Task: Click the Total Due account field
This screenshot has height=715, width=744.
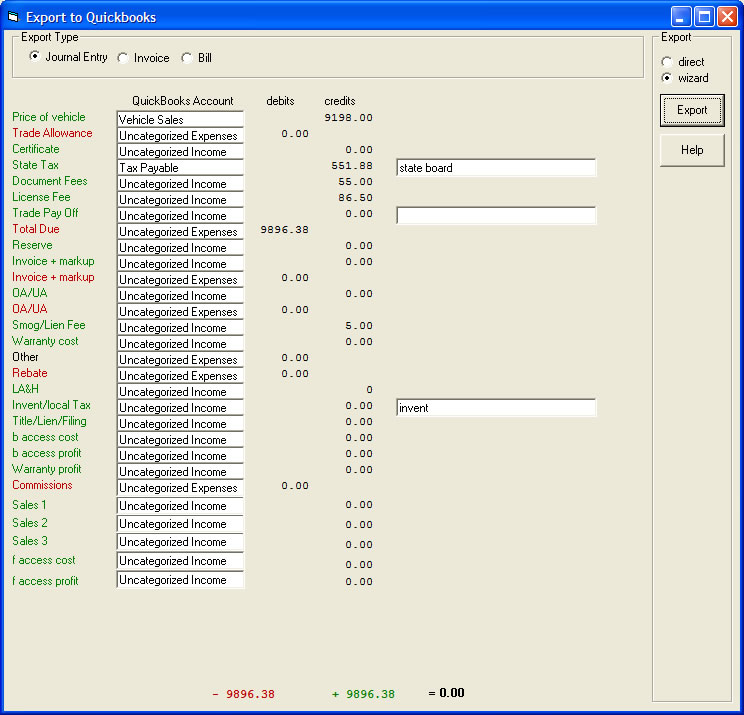Action: pos(180,232)
